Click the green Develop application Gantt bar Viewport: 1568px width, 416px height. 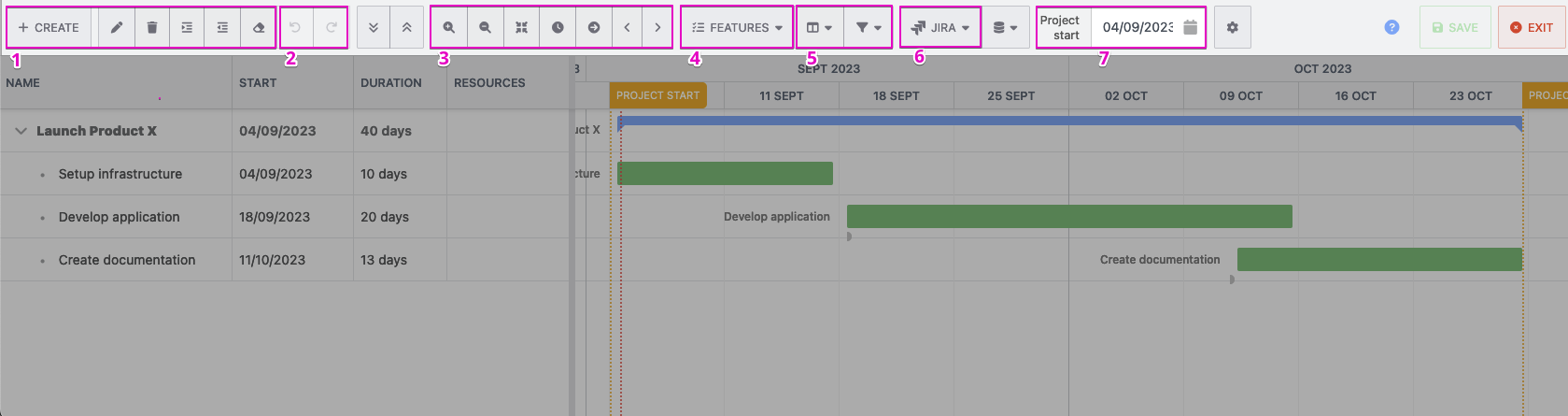(1068, 217)
